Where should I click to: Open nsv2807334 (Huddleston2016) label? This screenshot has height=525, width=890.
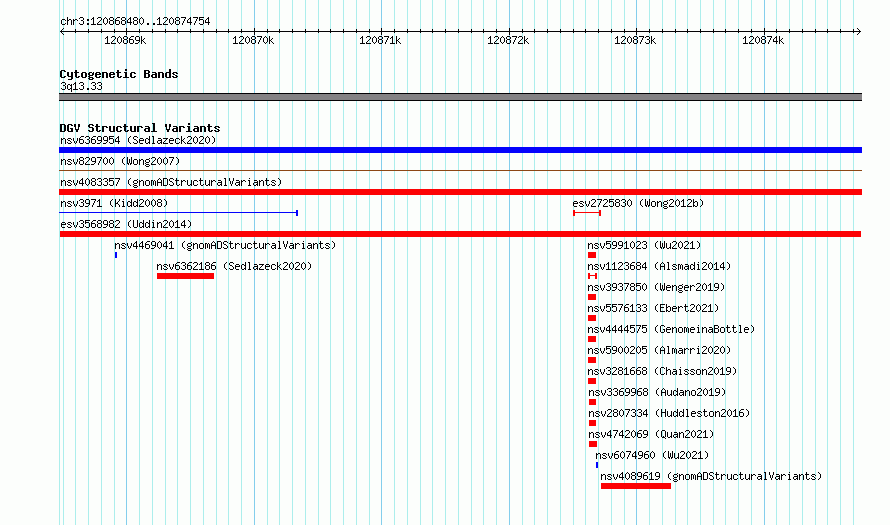[x=669, y=413]
